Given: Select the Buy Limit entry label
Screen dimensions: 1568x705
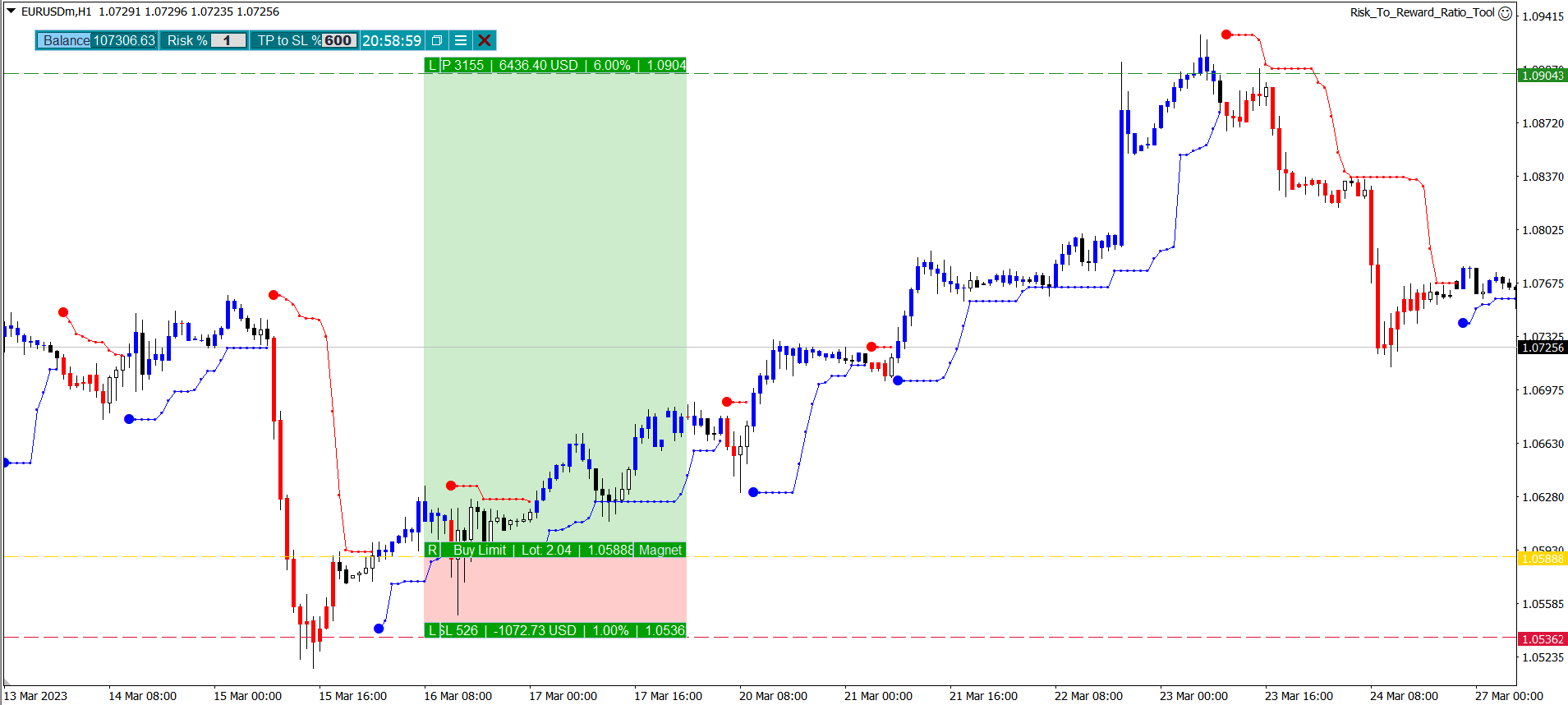Looking at the screenshot, I should pos(537,550).
